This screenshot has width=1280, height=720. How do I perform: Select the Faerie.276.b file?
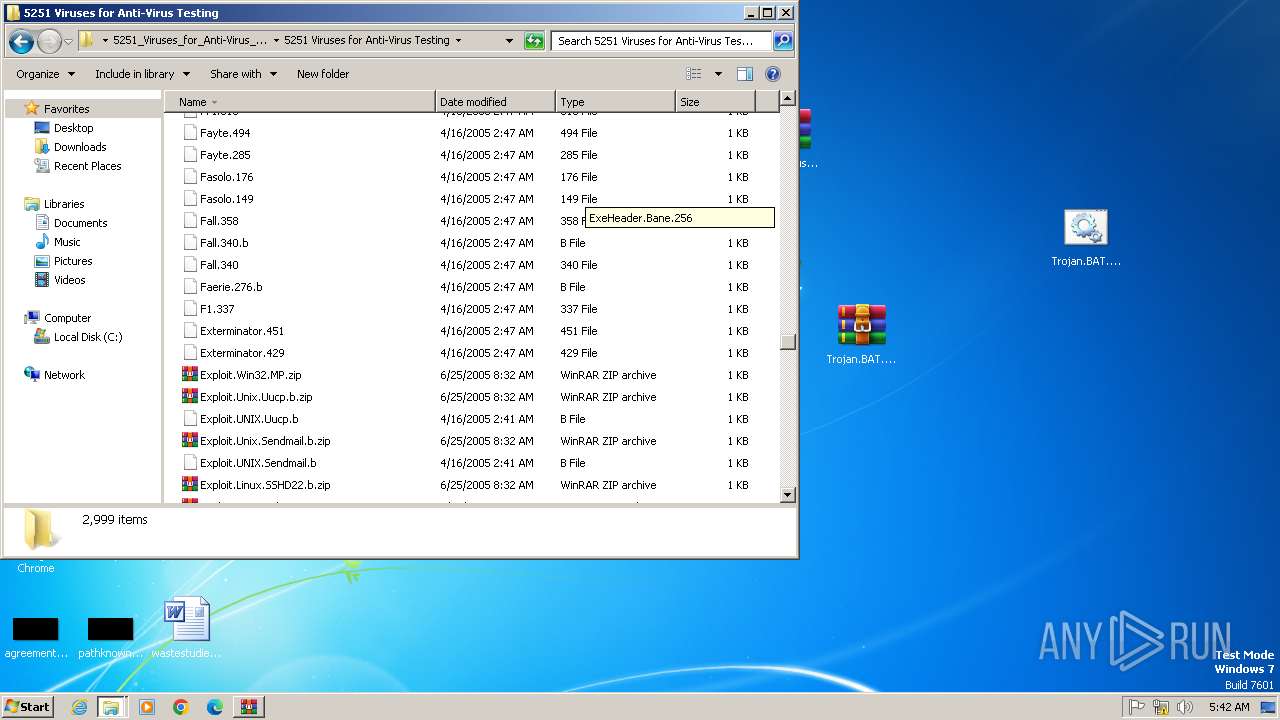click(x=231, y=287)
